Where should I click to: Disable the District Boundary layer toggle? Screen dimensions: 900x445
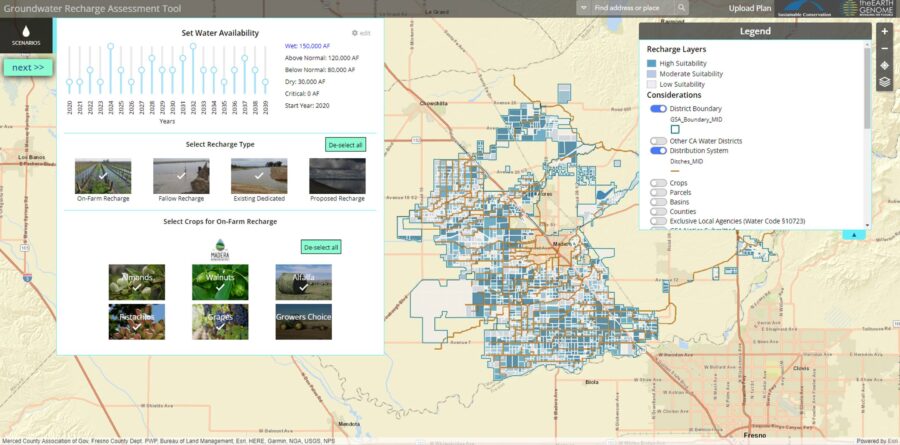pyautogui.click(x=658, y=108)
